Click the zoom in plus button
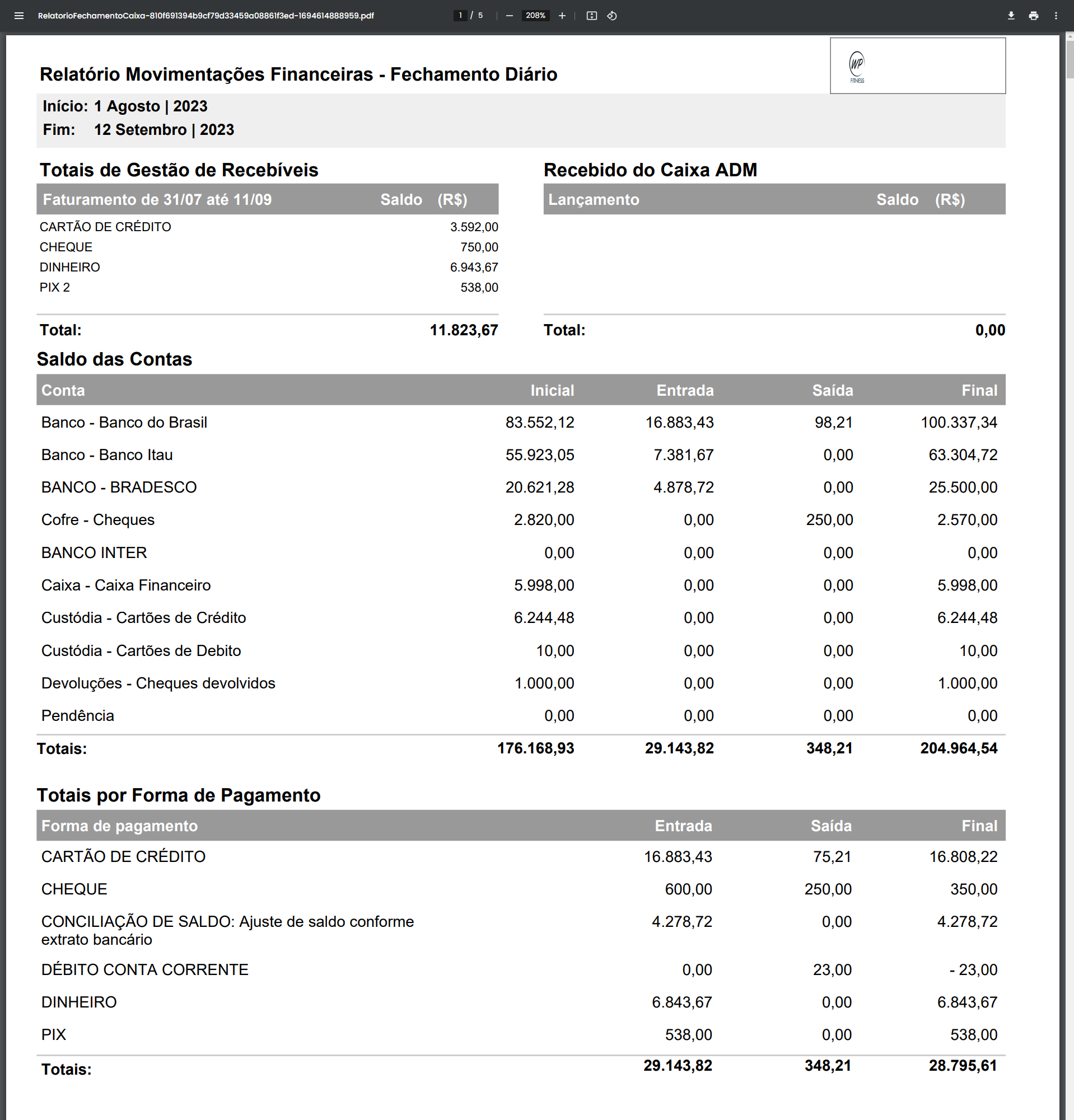 coord(562,16)
